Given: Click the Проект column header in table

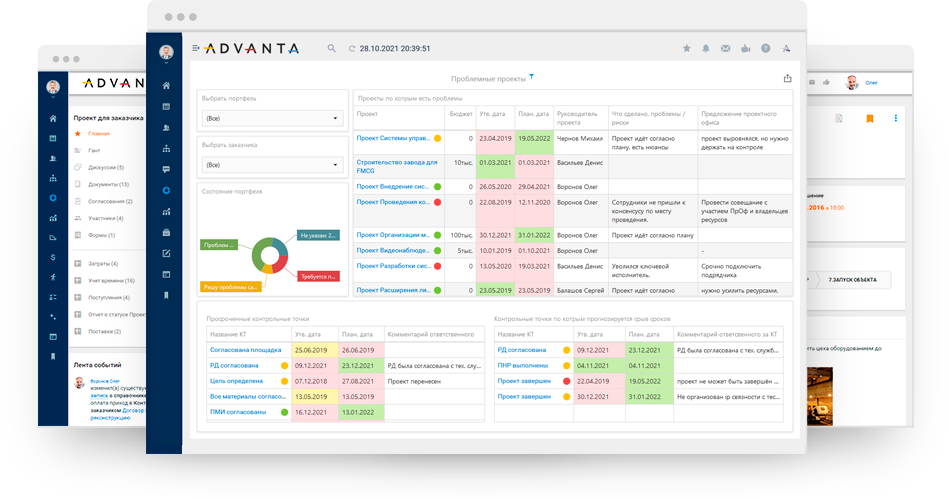Looking at the screenshot, I should [367, 114].
